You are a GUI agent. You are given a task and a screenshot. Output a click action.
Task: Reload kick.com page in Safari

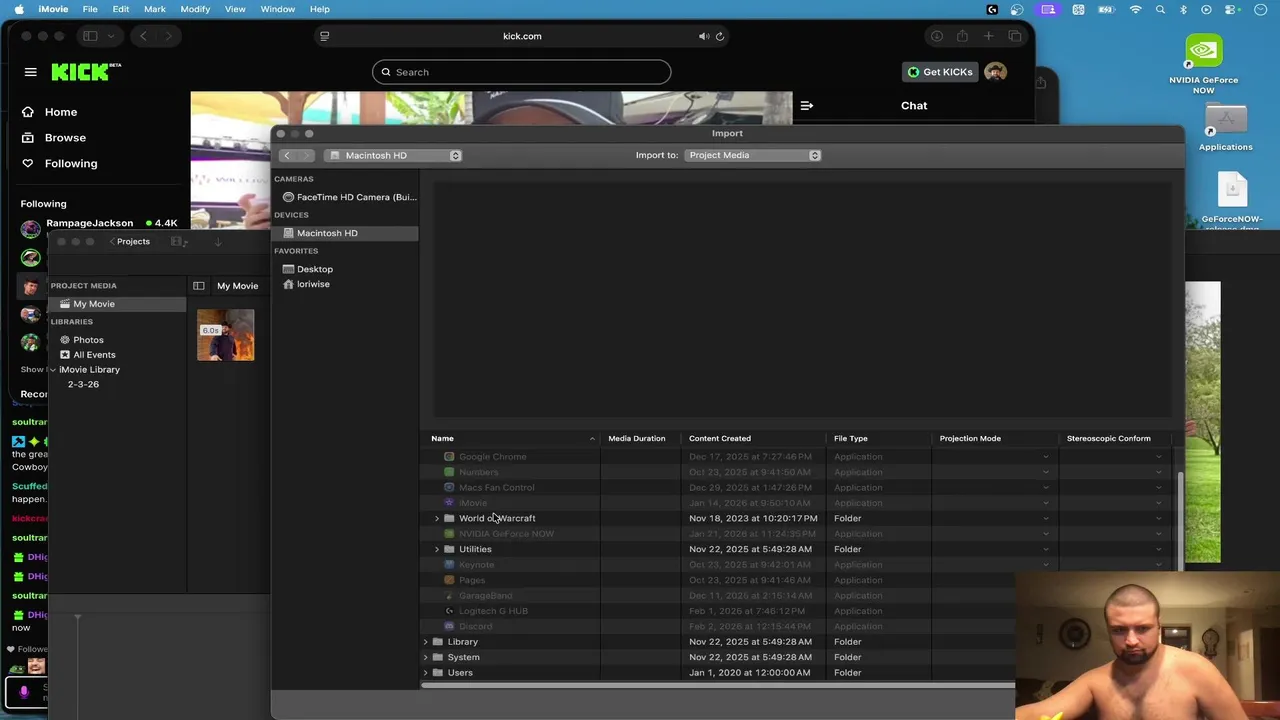(x=719, y=36)
